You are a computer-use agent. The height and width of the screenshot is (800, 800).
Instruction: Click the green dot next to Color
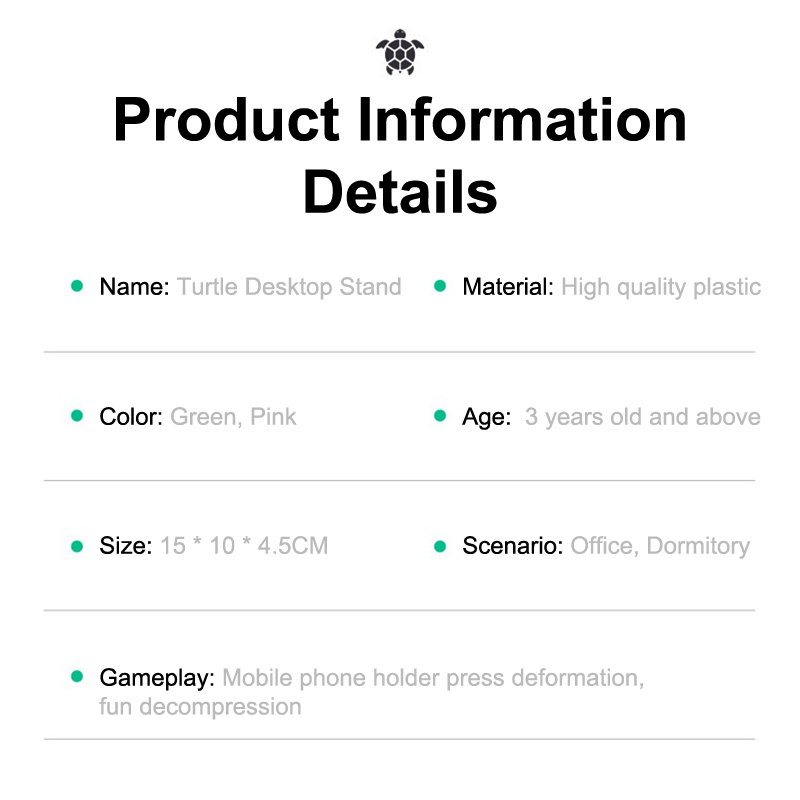pos(77,416)
